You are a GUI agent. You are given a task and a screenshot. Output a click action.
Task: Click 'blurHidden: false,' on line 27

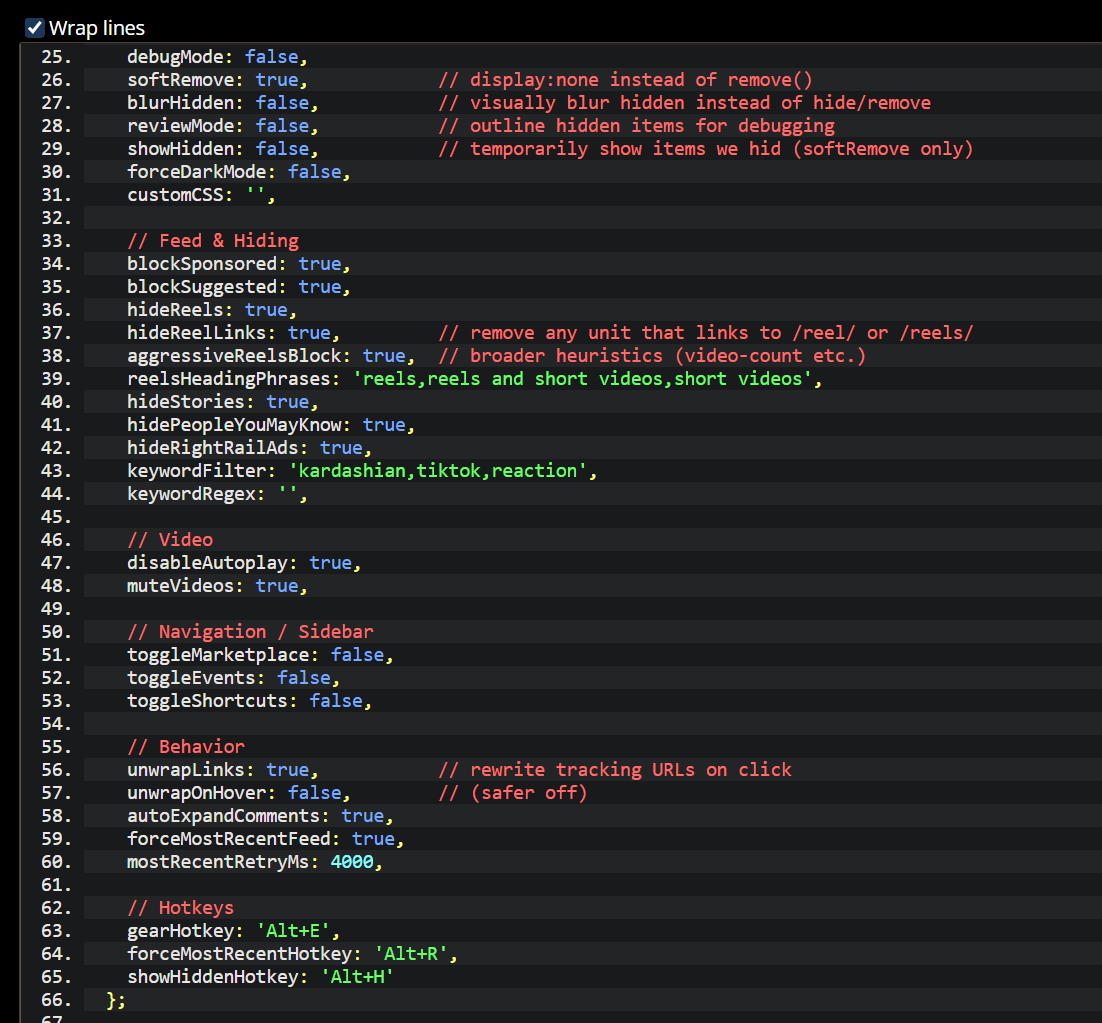pyautogui.click(x=223, y=103)
